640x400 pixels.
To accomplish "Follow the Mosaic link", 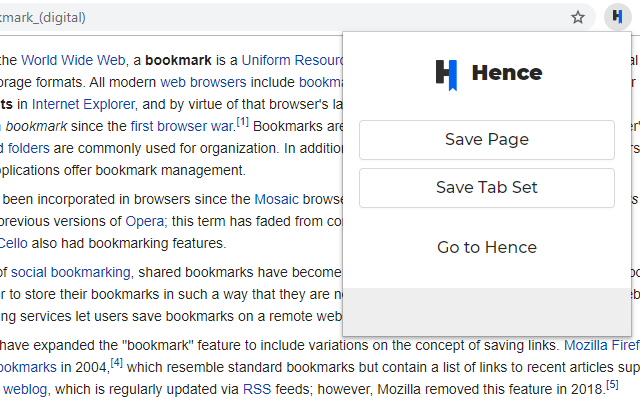I will pos(282,199).
